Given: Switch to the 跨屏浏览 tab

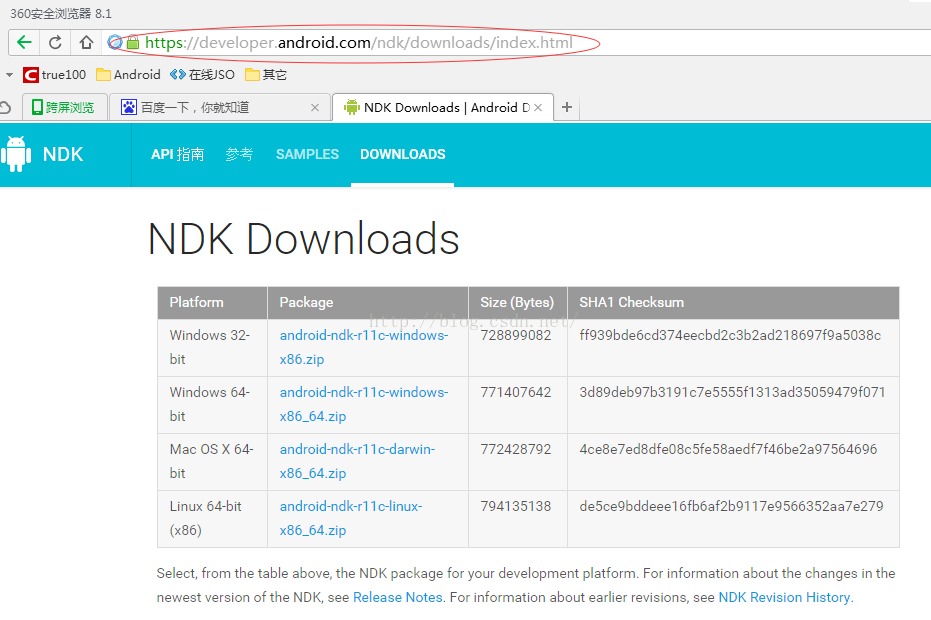Looking at the screenshot, I should pos(65,107).
